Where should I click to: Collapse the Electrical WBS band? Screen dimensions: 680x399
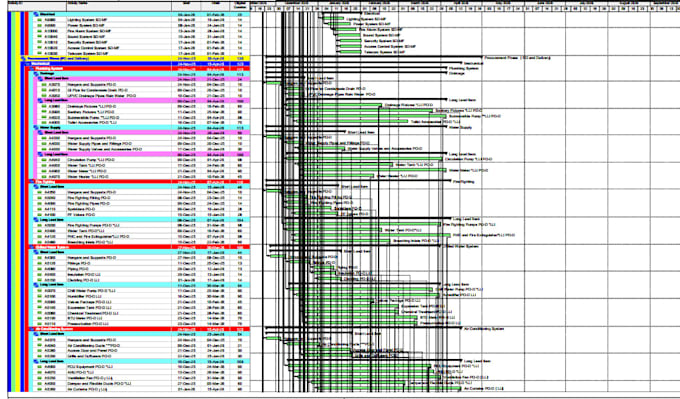(x=36, y=14)
